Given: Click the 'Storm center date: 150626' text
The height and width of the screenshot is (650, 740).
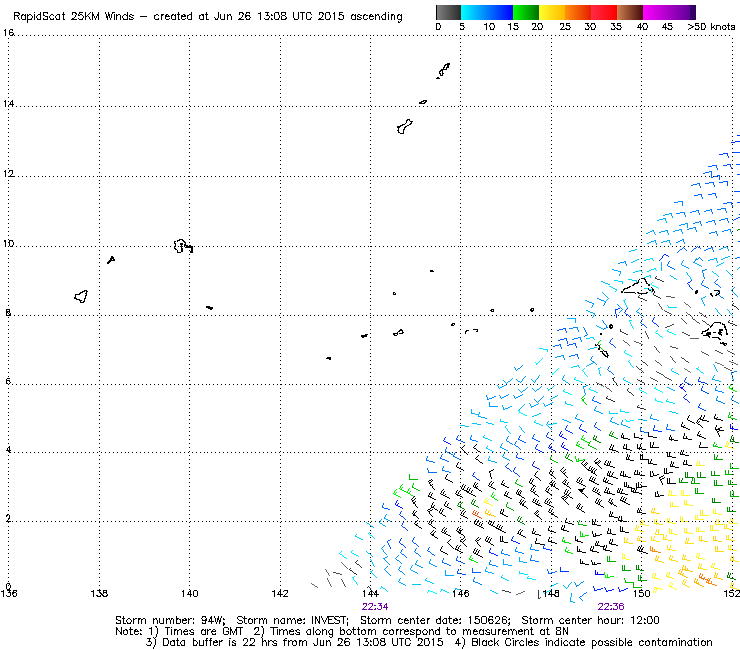Looking at the screenshot, I should pos(435,620).
